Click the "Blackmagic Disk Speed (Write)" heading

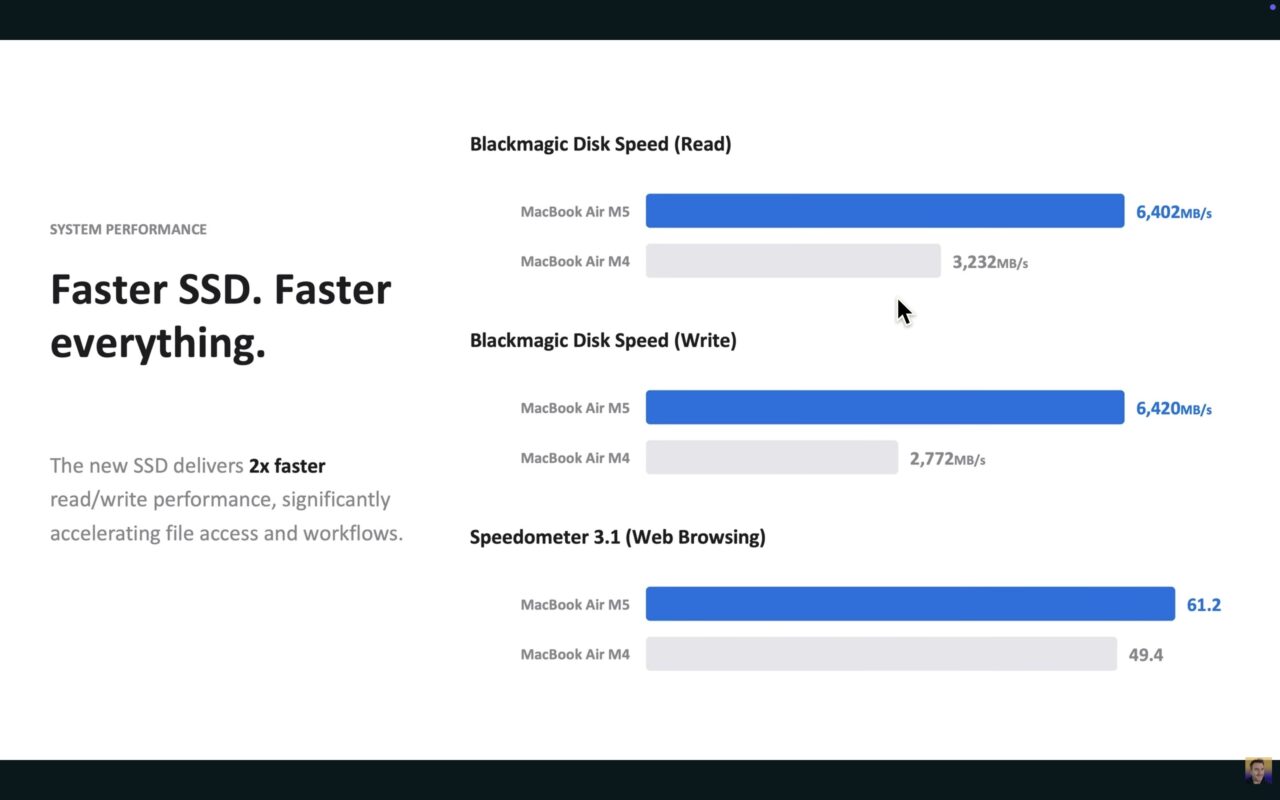603,341
